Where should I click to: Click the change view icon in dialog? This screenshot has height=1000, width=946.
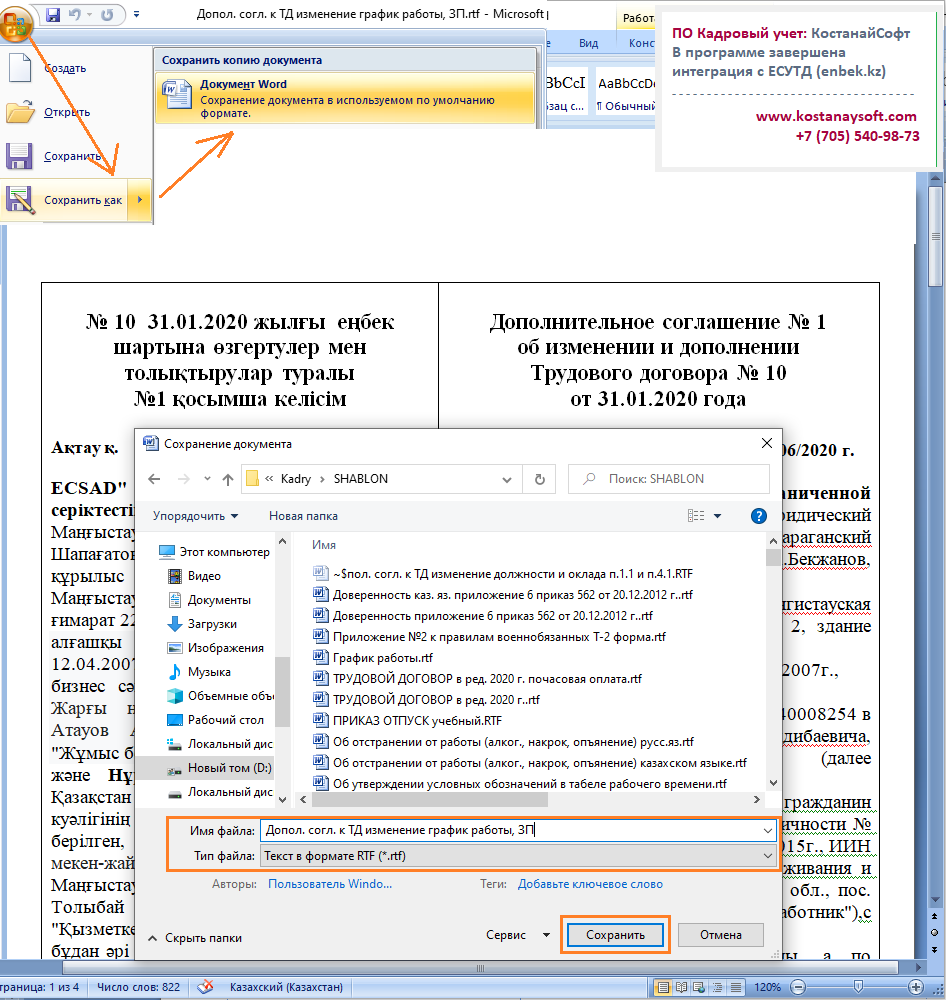(x=696, y=516)
